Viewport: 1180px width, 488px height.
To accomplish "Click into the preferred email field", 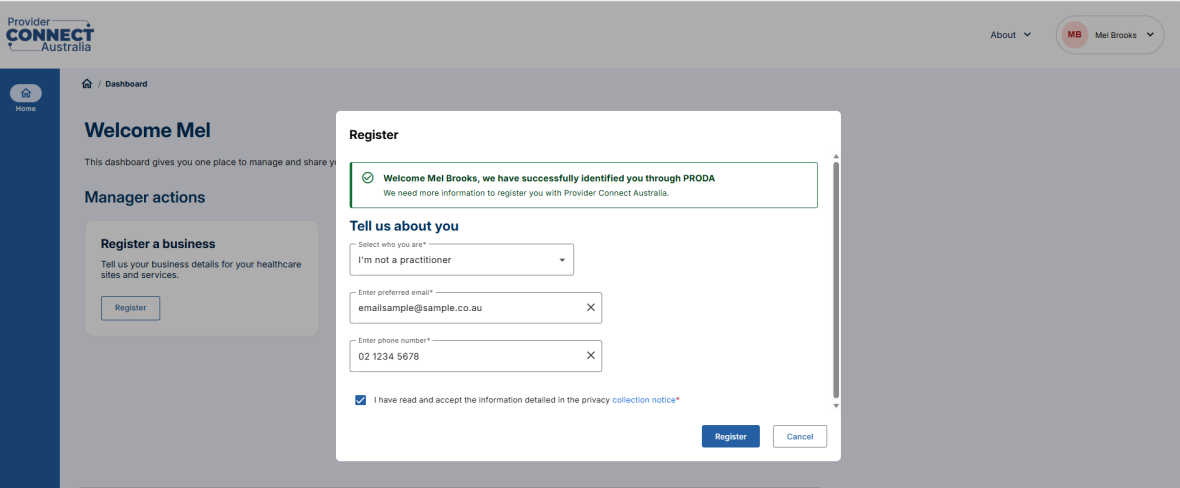I will [x=476, y=307].
